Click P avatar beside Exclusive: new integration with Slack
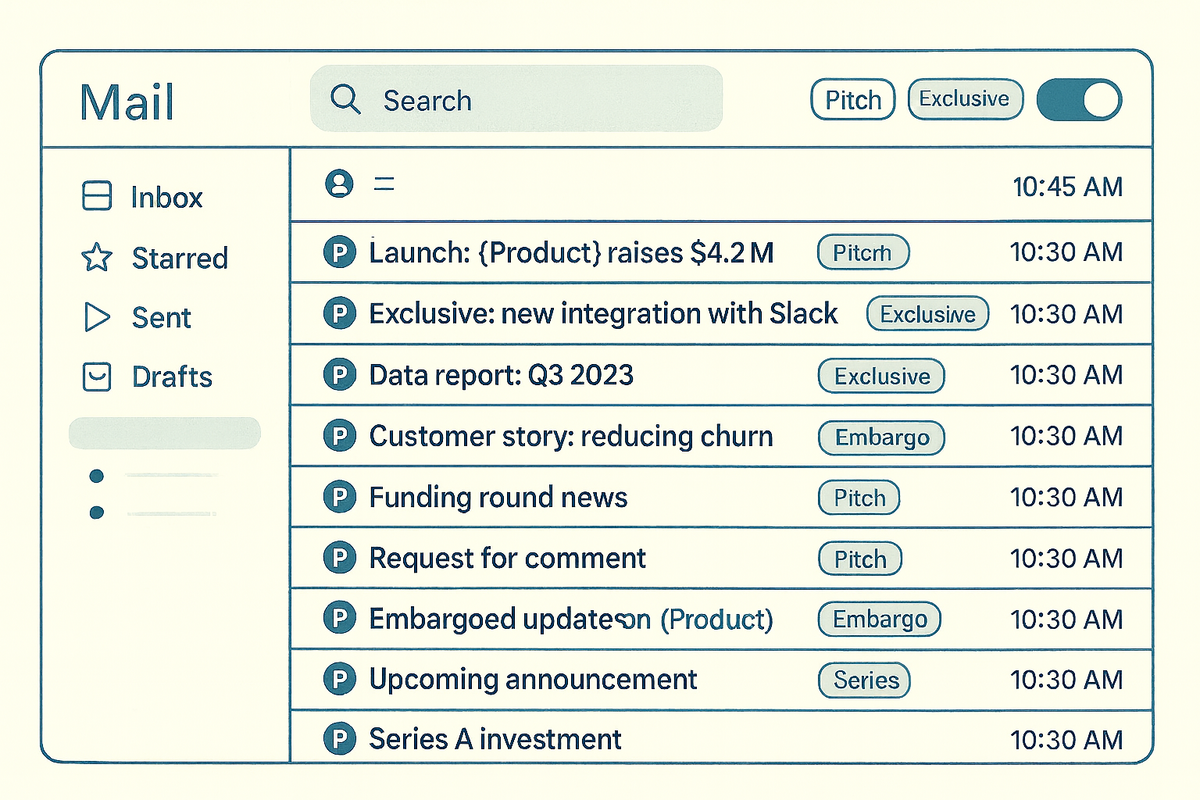The height and width of the screenshot is (800, 1200). click(x=340, y=314)
